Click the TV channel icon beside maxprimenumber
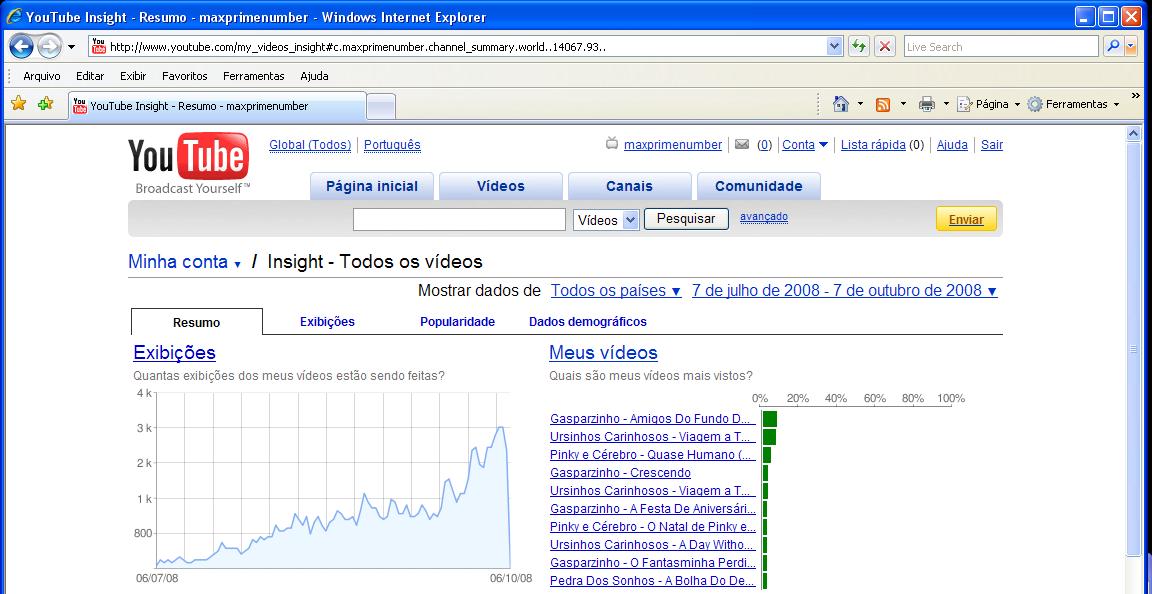The height and width of the screenshot is (594, 1152). [x=612, y=144]
